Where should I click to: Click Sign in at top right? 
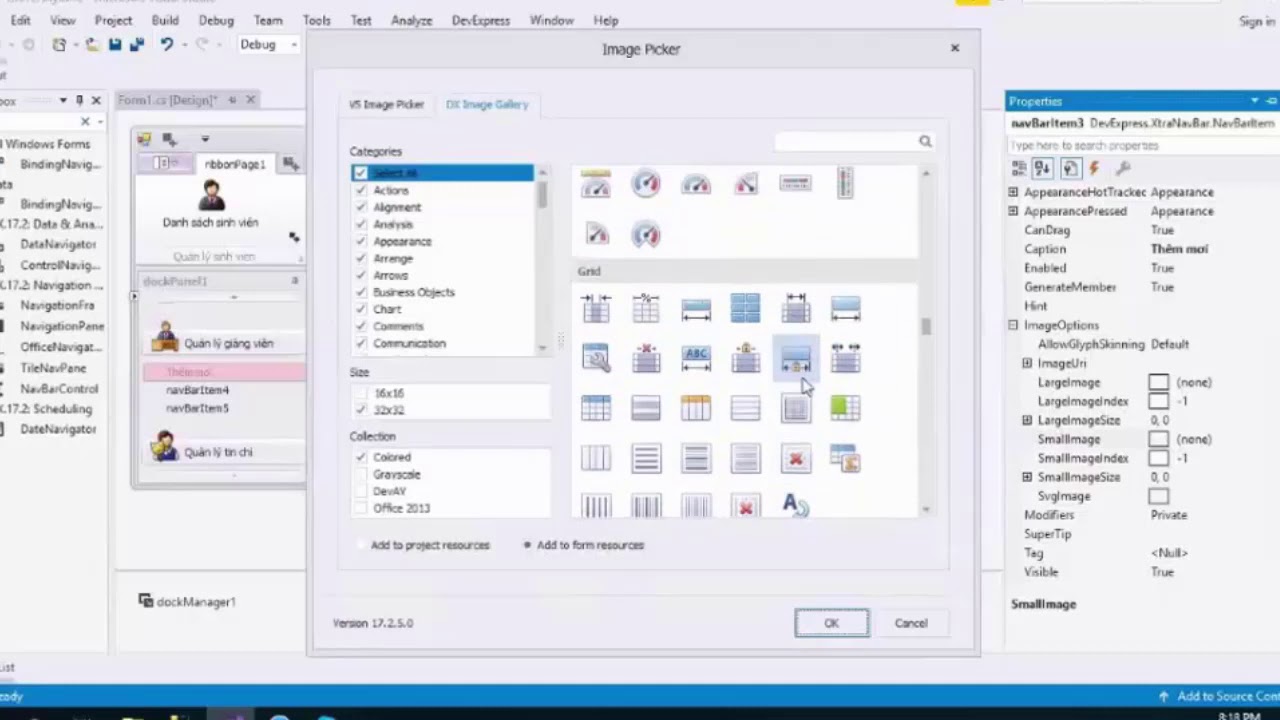point(1256,21)
